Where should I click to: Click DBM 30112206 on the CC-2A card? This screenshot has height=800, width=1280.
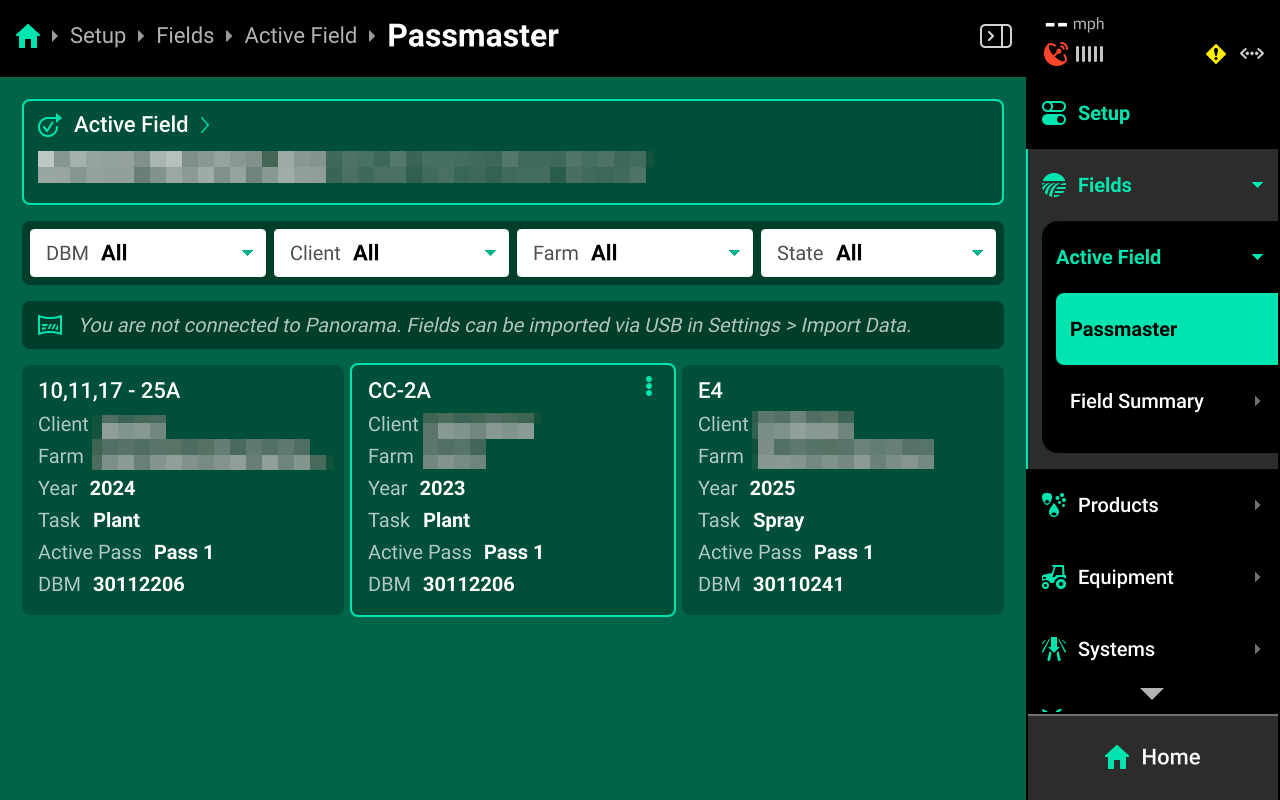(x=468, y=584)
